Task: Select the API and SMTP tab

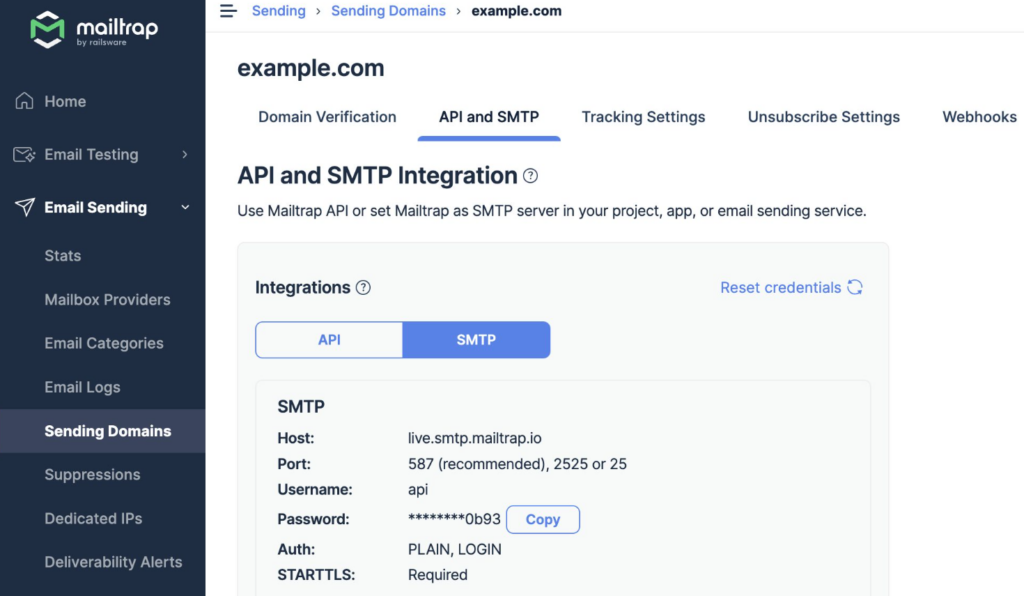Action: coord(488,117)
